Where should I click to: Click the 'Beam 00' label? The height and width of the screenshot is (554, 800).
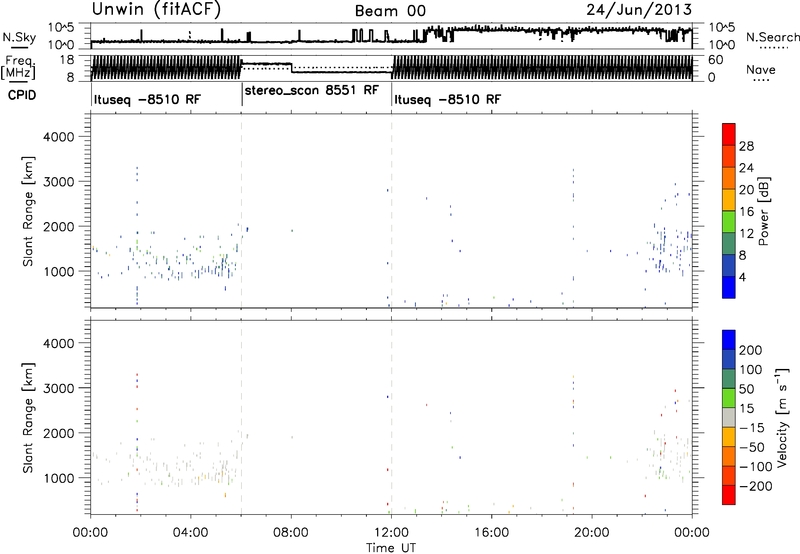[390, 11]
